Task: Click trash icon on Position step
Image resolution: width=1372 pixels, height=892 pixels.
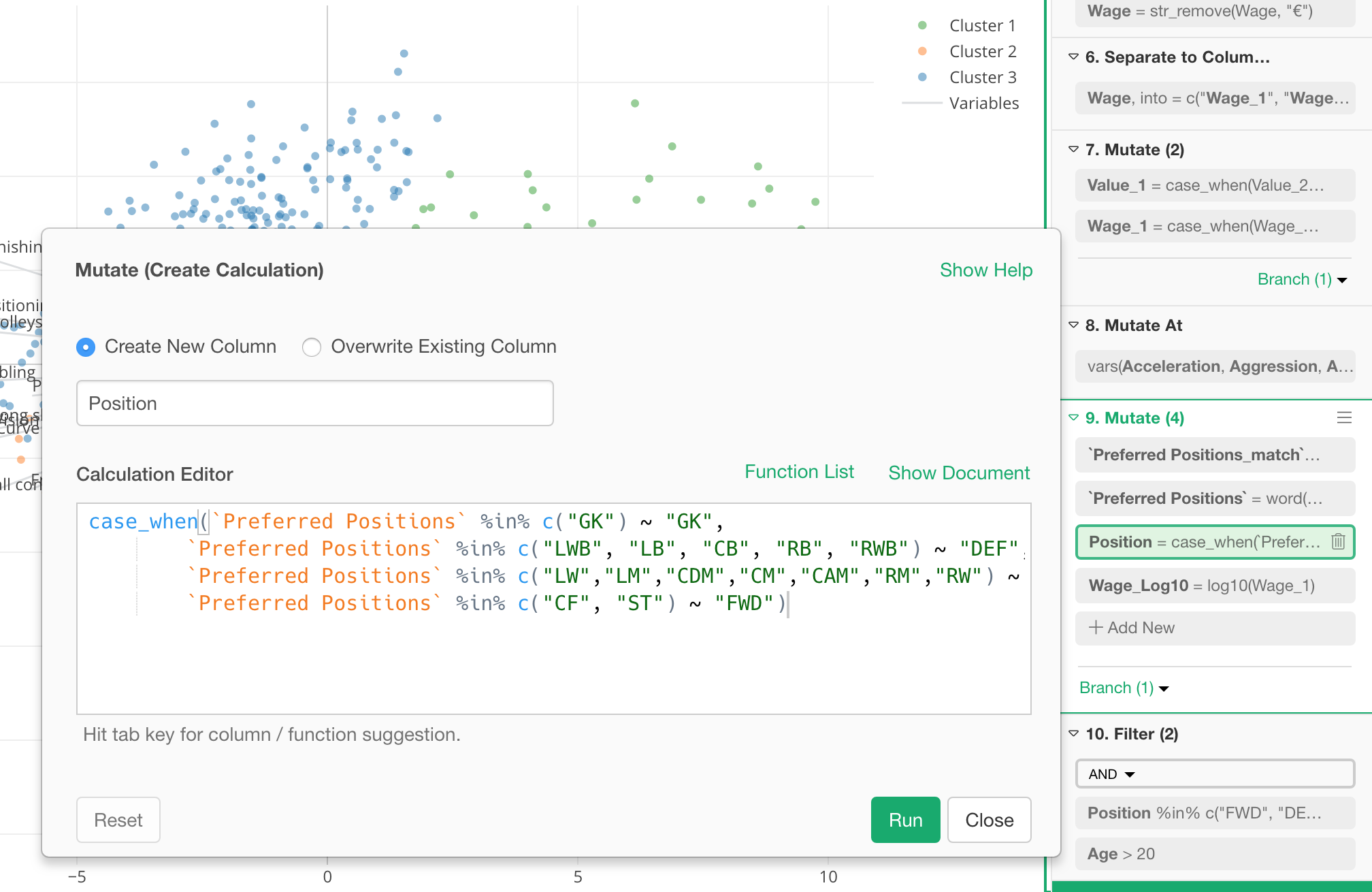Action: pos(1338,542)
